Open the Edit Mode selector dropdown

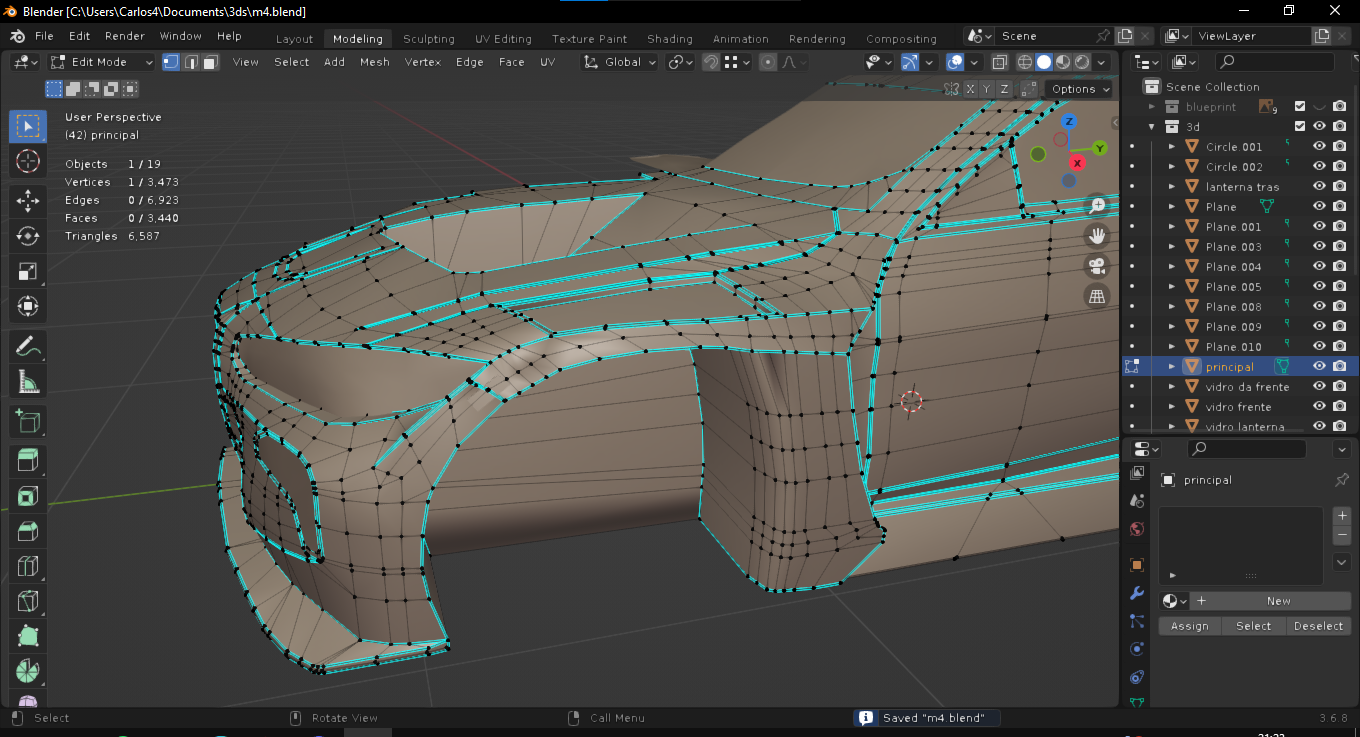click(x=102, y=62)
